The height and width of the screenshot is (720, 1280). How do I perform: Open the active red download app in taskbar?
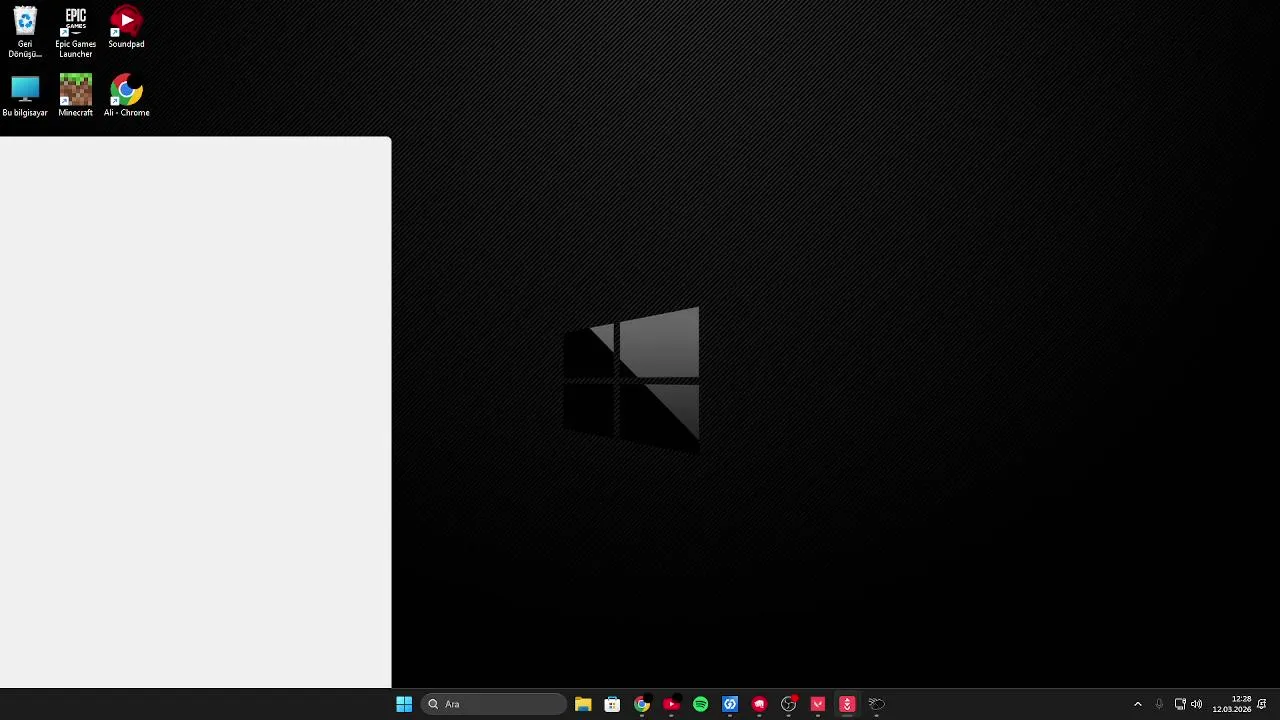tap(847, 704)
